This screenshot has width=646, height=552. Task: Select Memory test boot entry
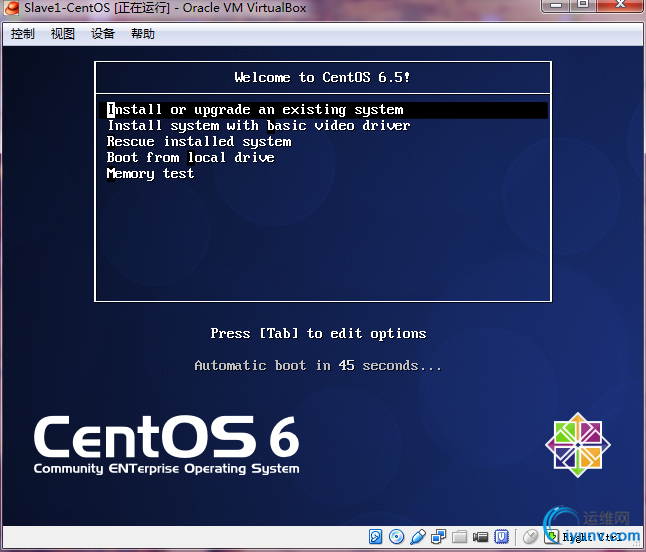click(150, 174)
